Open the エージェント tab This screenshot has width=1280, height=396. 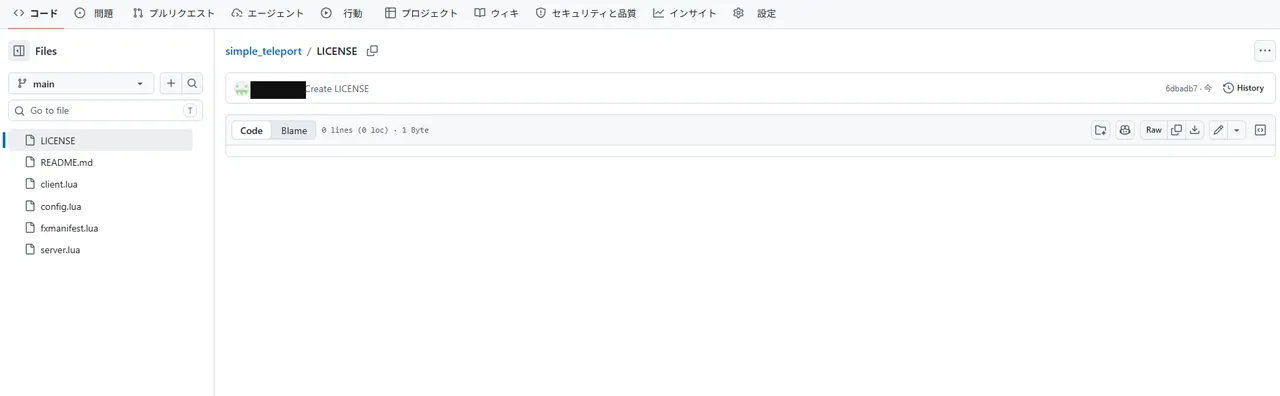(267, 14)
